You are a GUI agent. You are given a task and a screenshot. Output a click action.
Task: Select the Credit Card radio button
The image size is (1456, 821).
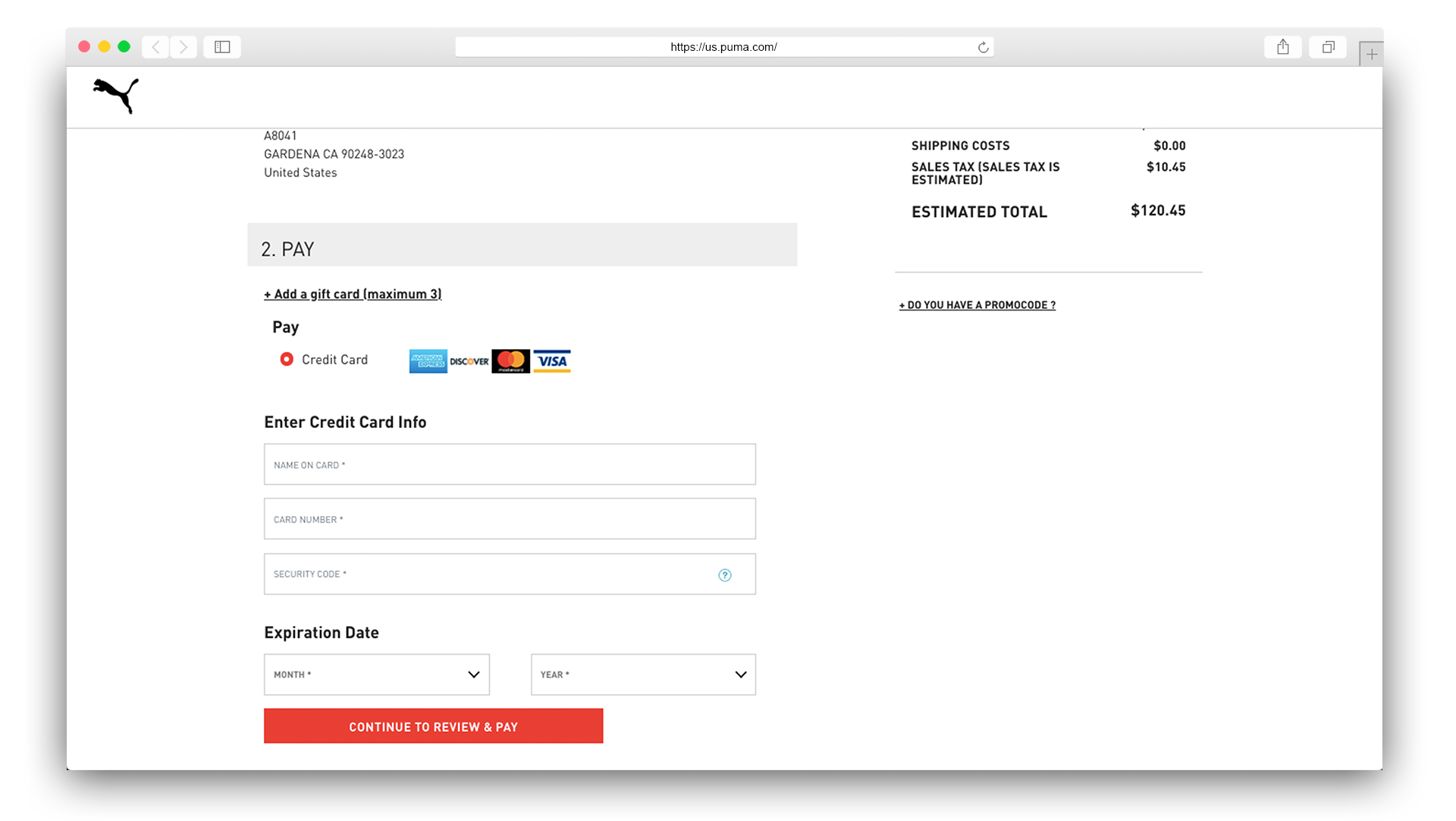pos(286,359)
